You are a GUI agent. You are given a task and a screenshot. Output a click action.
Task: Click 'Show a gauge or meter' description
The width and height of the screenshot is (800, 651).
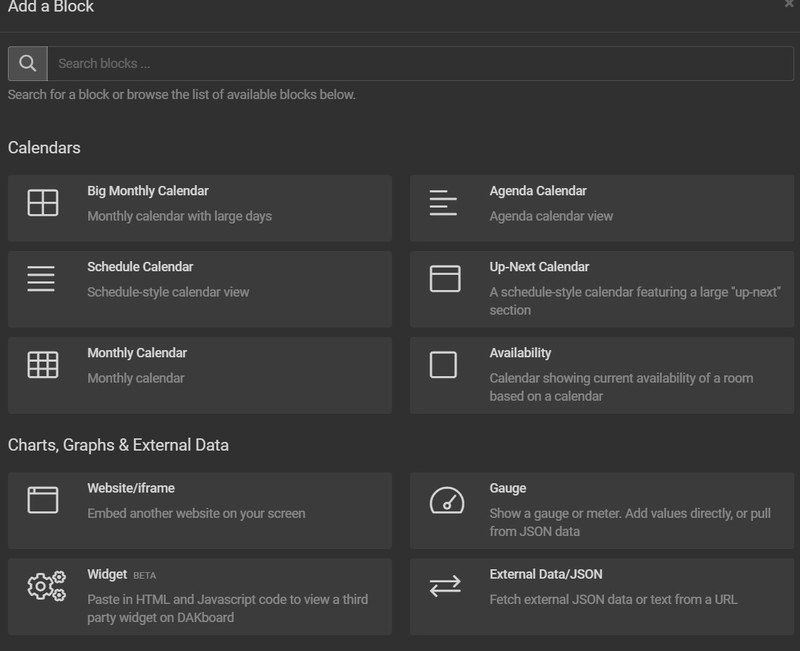pyautogui.click(x=630, y=522)
